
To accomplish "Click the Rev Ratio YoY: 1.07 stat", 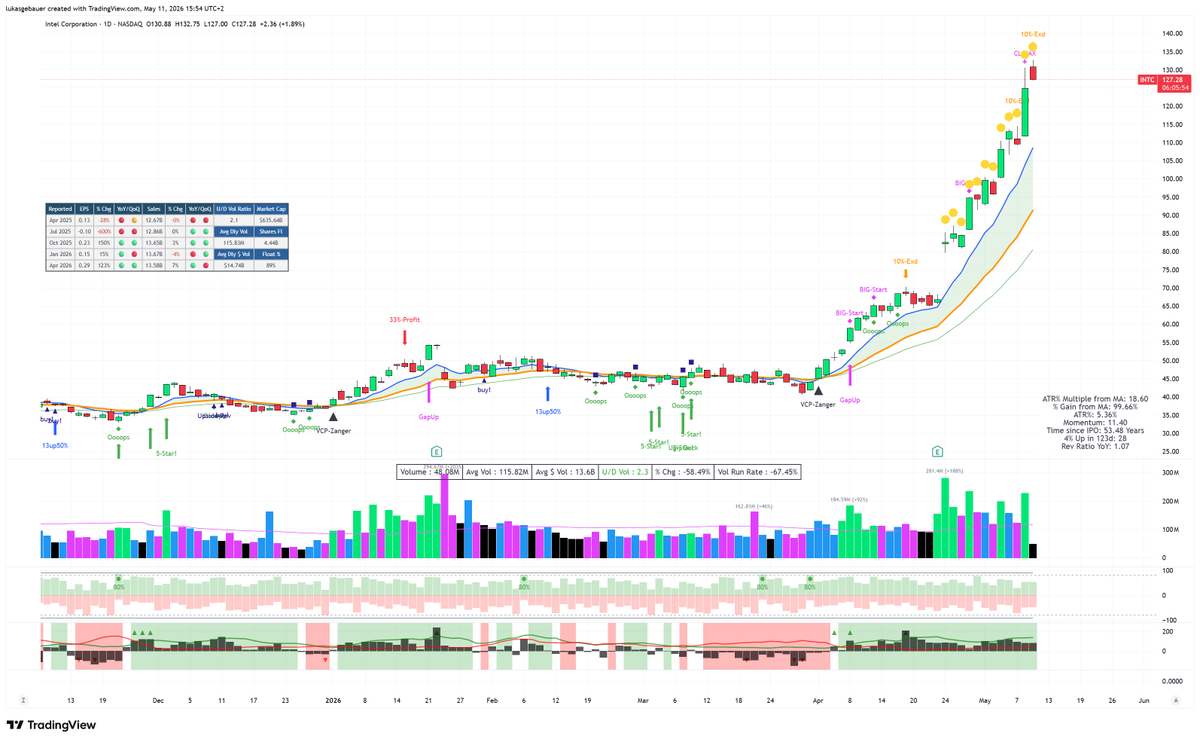I will pos(1096,446).
